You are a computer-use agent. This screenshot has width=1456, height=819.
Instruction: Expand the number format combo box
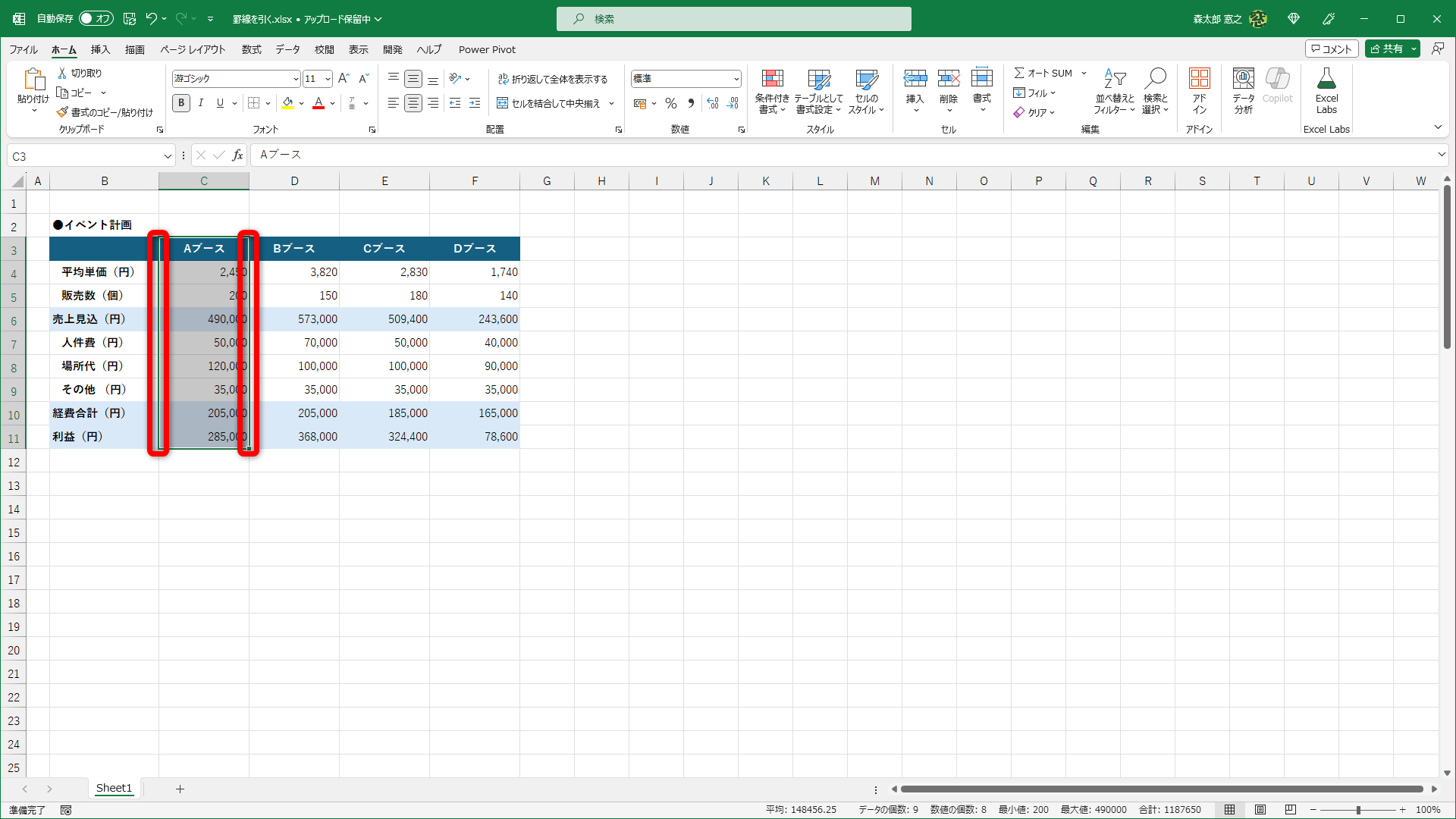[736, 79]
